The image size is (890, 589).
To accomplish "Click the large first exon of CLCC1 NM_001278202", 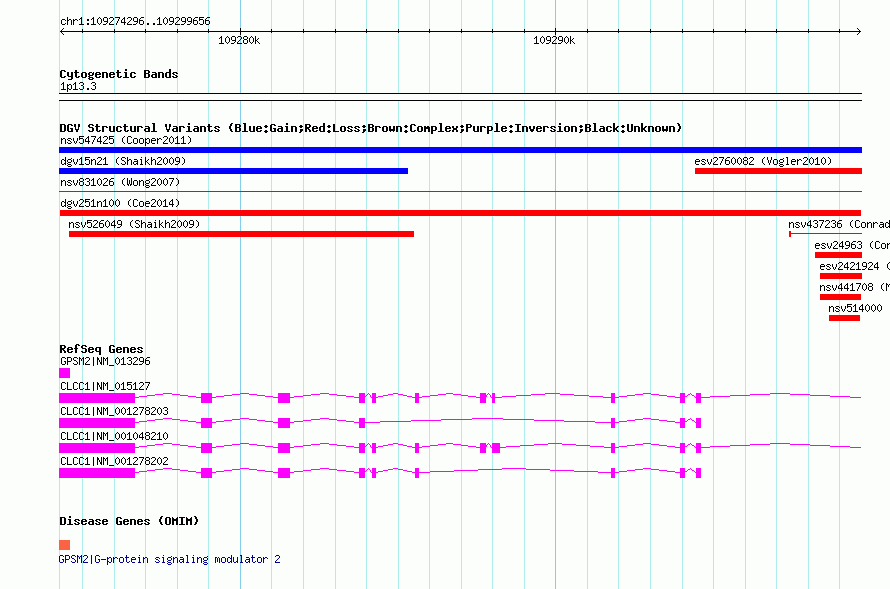I will (x=97, y=473).
